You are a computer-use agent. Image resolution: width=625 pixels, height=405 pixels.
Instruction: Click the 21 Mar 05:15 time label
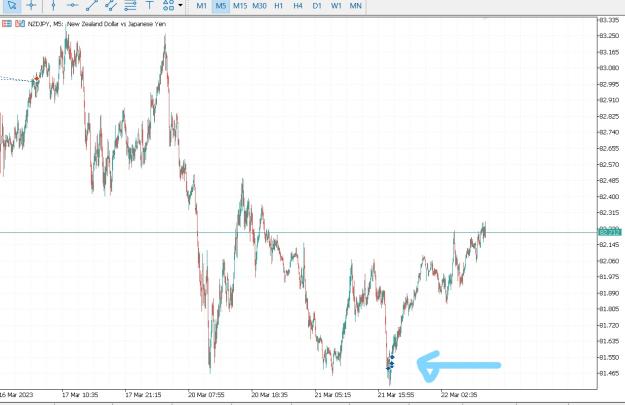[333, 395]
